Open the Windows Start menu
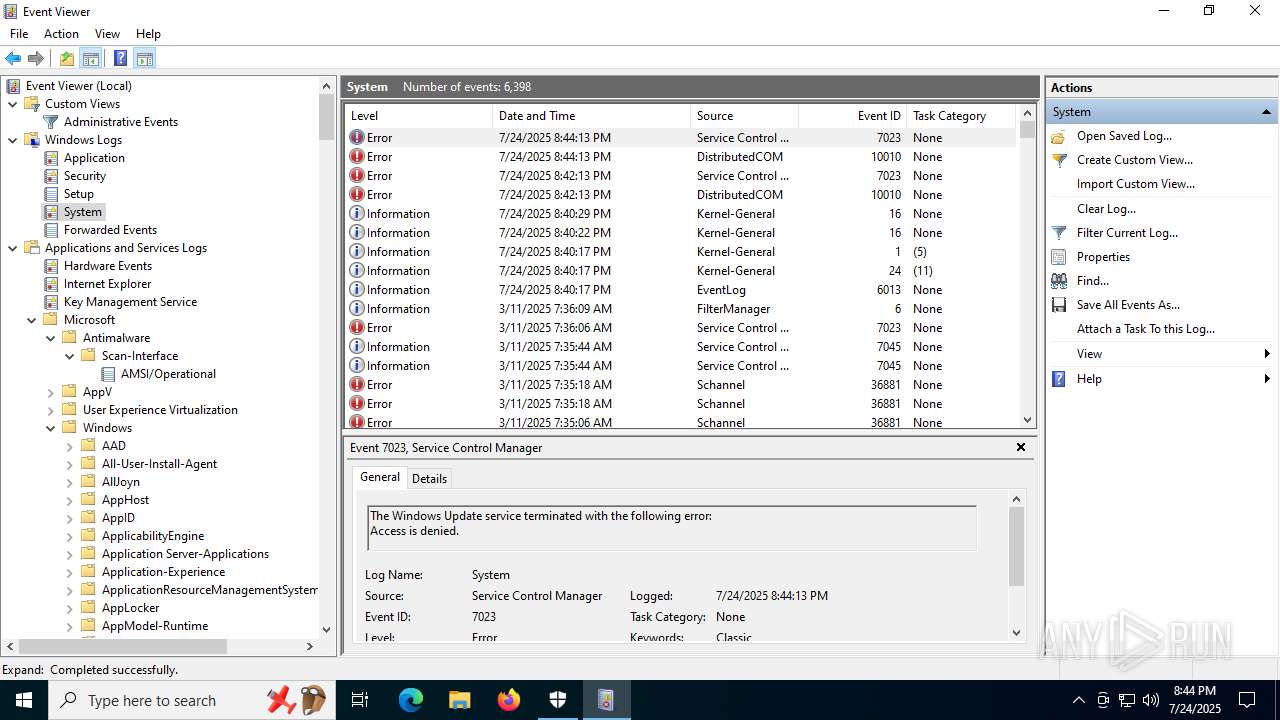1280x720 pixels. click(23, 700)
